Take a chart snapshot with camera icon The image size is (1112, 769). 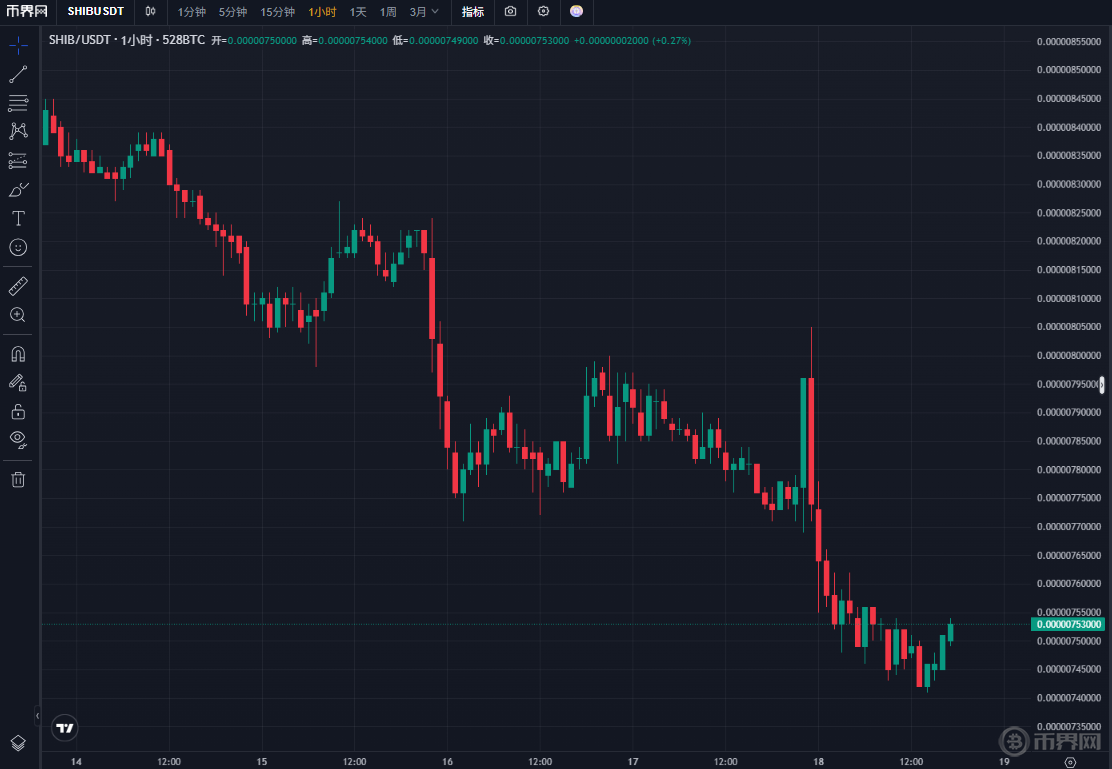coord(511,12)
